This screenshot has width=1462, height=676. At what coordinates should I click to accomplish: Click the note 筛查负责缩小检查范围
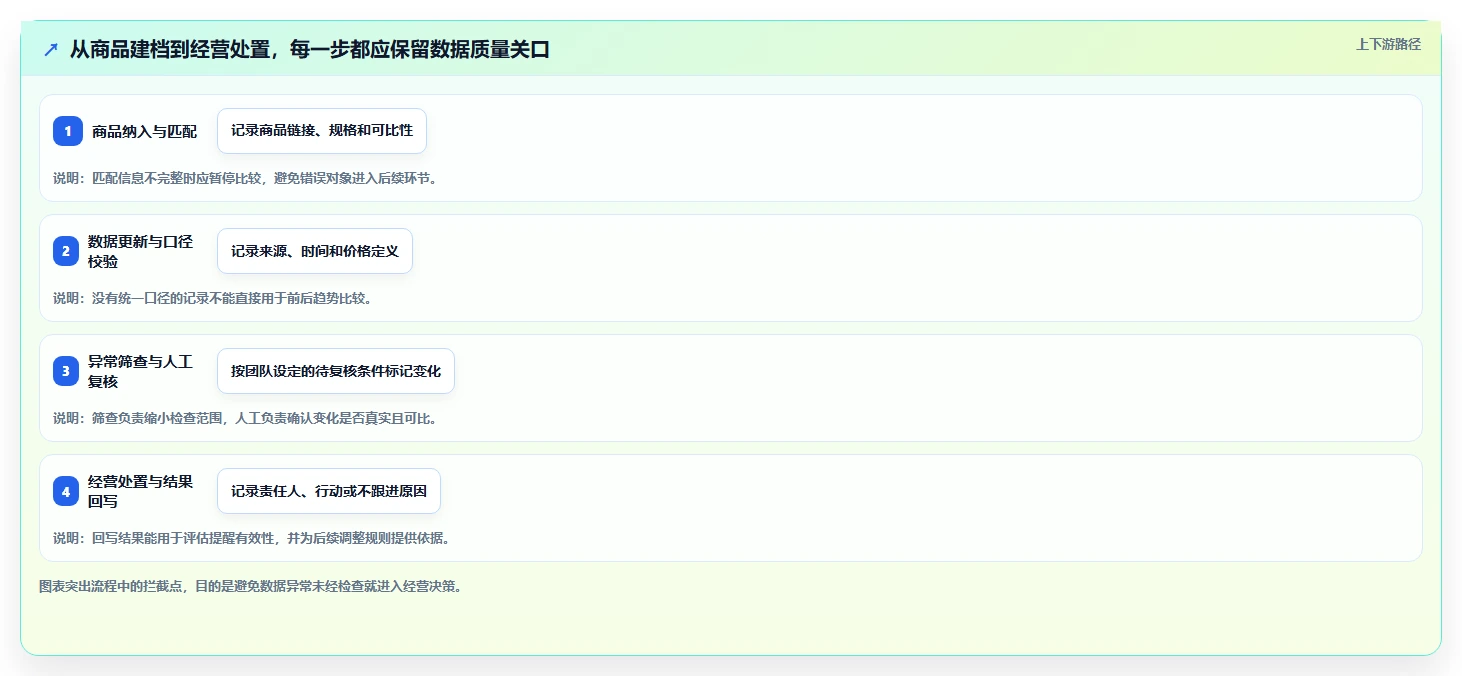245,418
